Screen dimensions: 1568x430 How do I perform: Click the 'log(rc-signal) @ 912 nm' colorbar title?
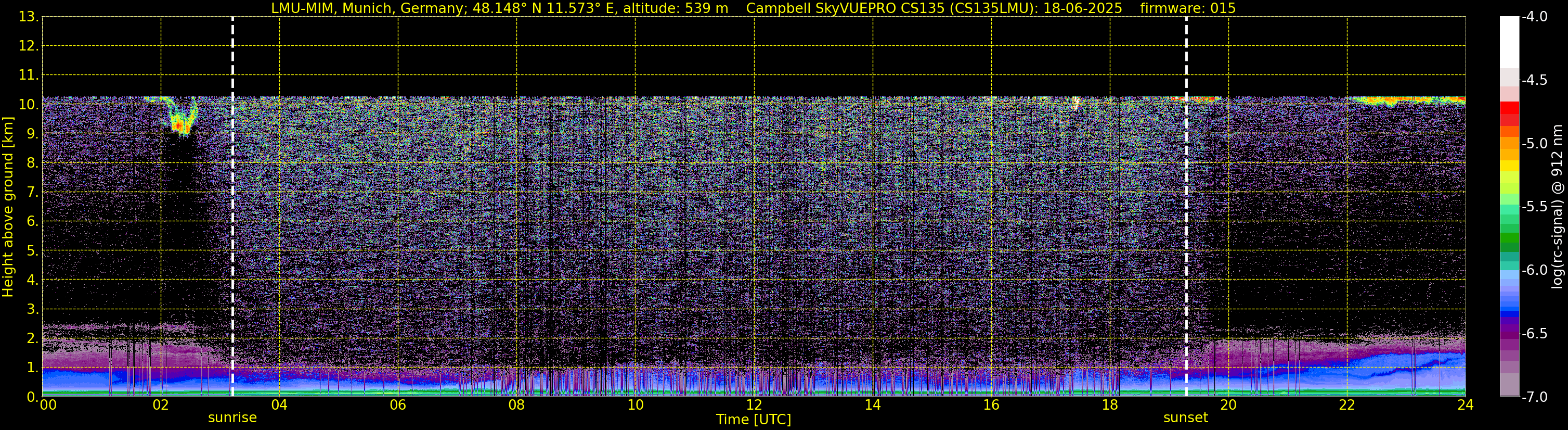(x=1558, y=207)
